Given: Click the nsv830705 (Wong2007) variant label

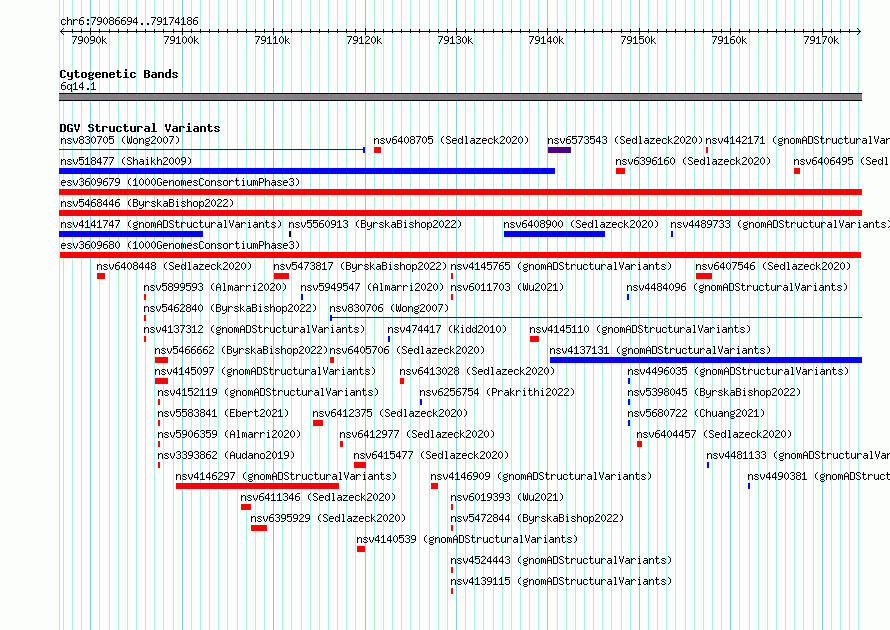Looking at the screenshot, I should click(120, 140).
